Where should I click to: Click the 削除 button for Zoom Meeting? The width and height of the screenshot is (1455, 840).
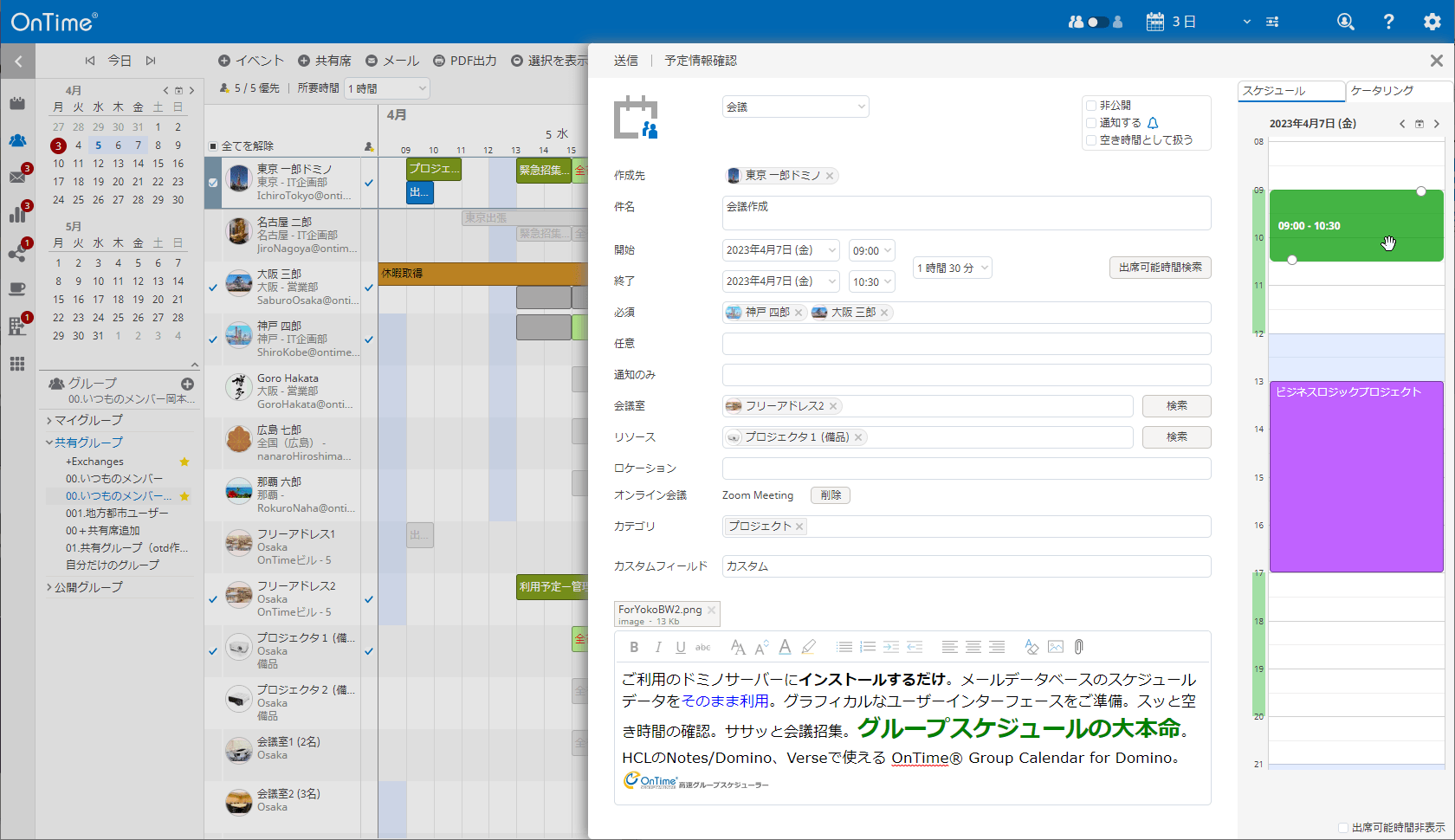point(831,495)
